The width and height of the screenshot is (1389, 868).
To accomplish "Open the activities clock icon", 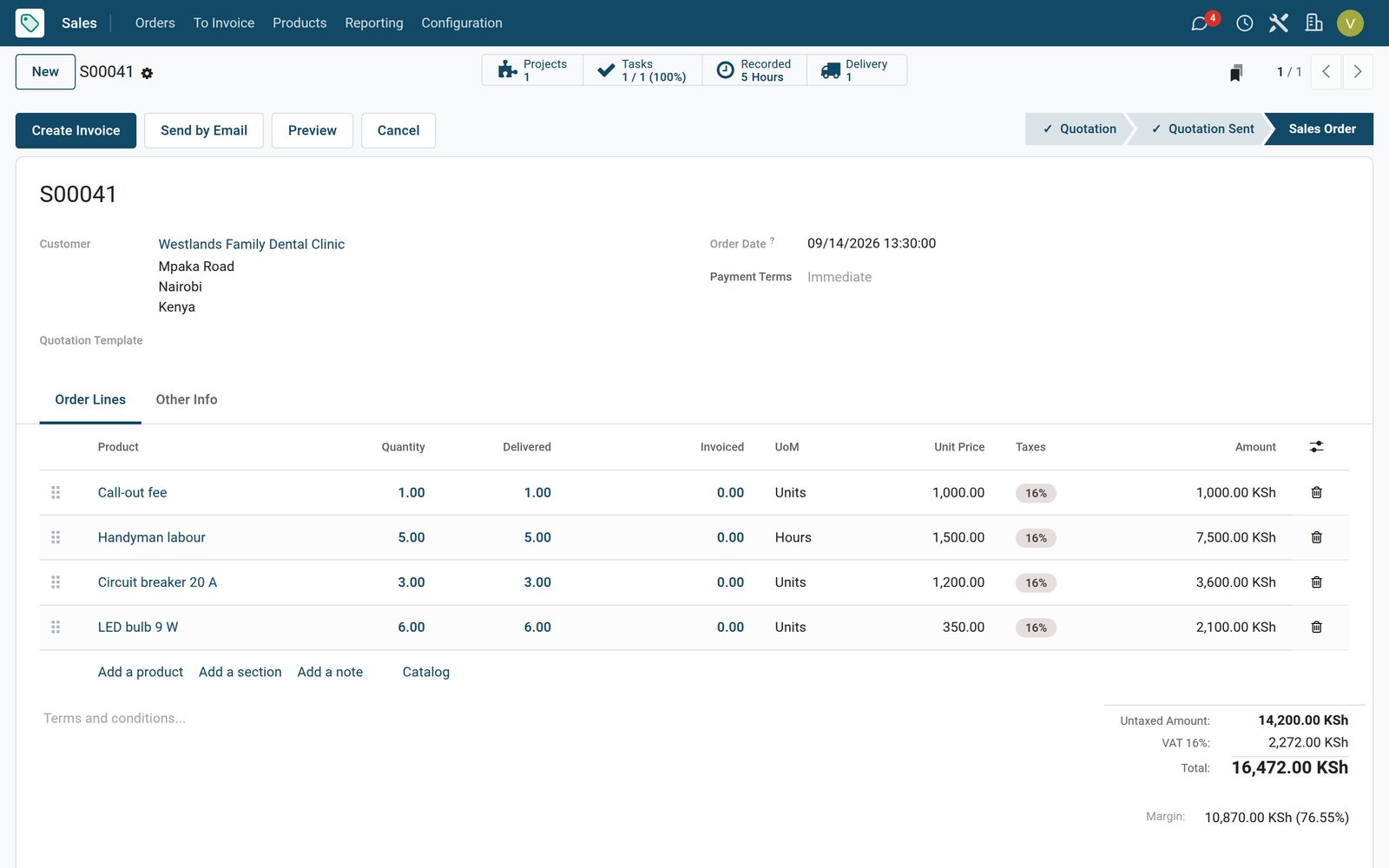I will [1244, 23].
